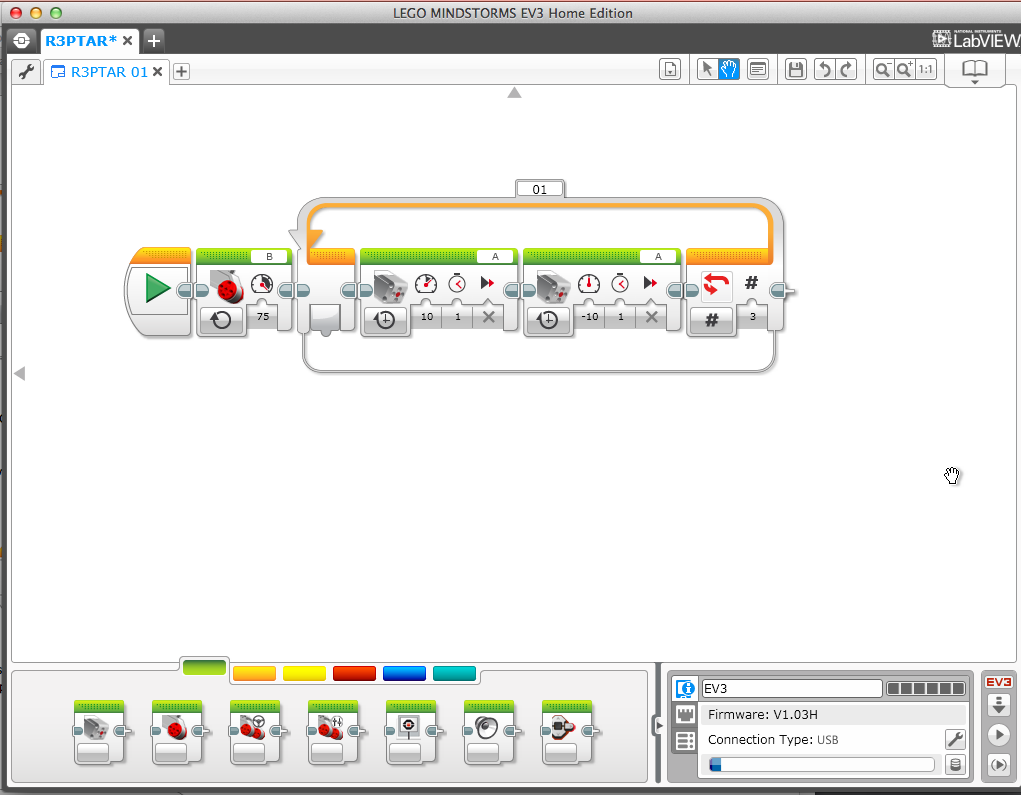Pick the Move Tank block in palette
Screen dimensions: 1021x795
coord(333,732)
